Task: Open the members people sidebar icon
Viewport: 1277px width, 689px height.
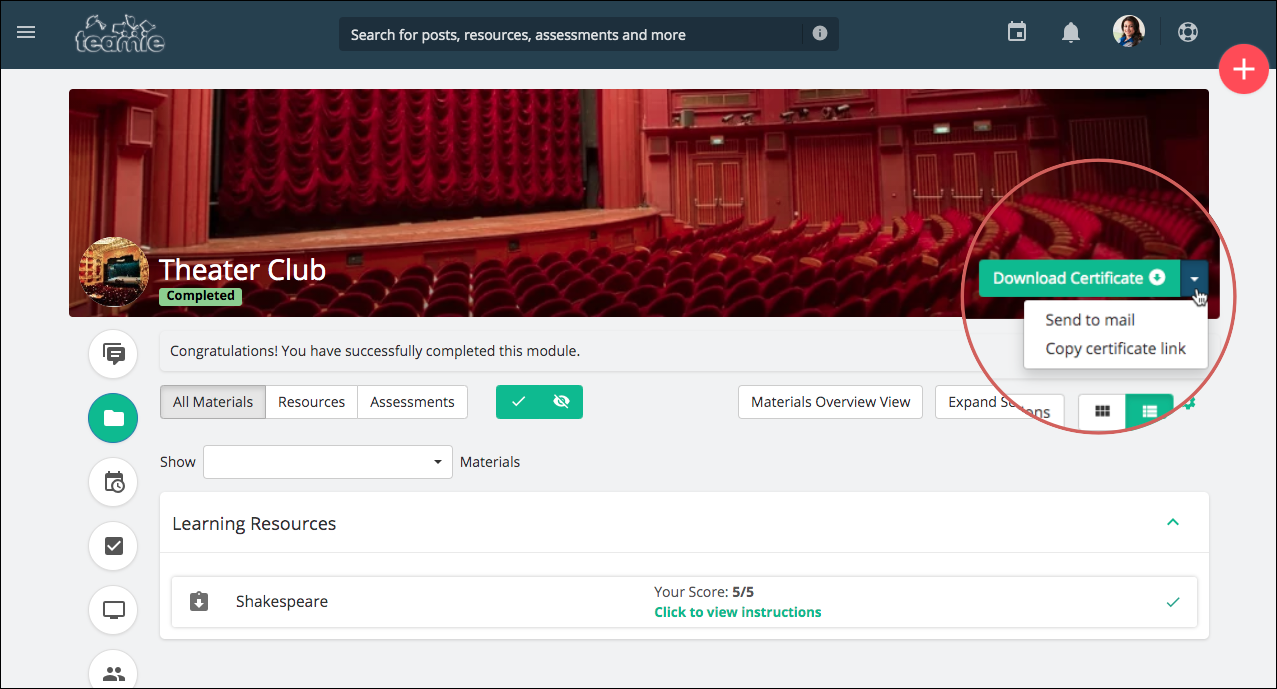Action: (x=114, y=671)
